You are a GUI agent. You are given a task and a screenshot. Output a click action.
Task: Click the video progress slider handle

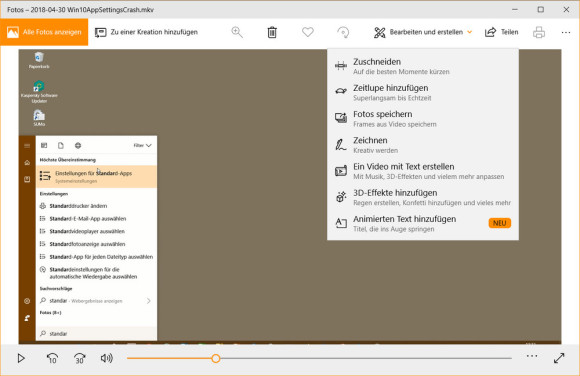pyautogui.click(x=216, y=358)
